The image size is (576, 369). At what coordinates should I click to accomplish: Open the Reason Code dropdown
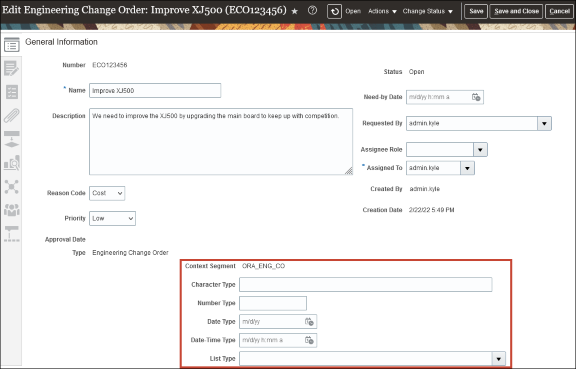[x=107, y=193]
